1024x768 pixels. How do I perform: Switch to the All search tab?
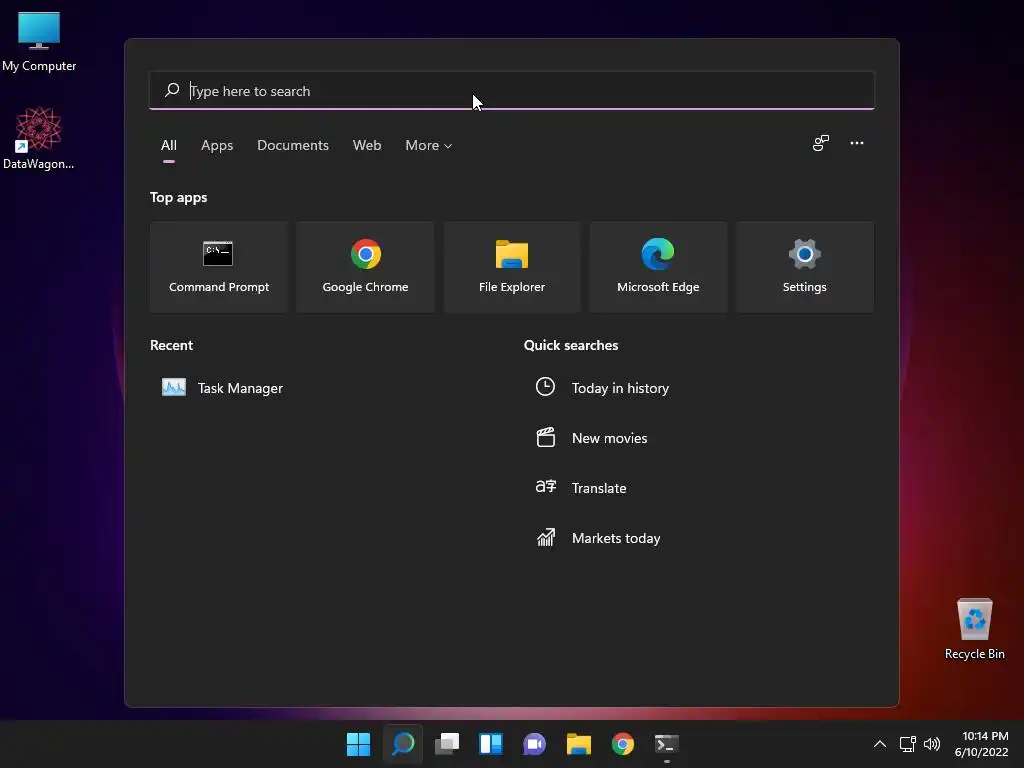click(168, 146)
